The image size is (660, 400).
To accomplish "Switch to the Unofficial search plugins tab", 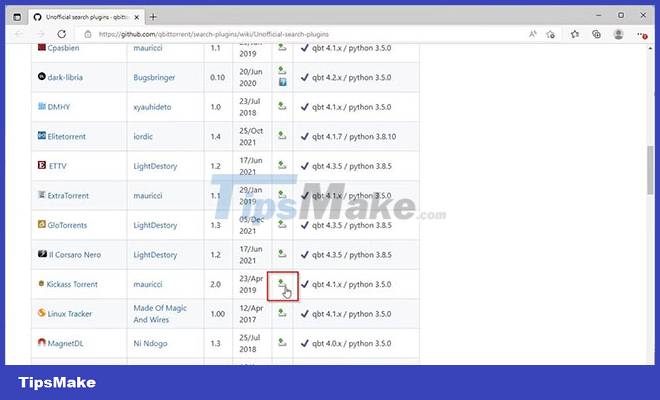I will pyautogui.click(x=86, y=17).
